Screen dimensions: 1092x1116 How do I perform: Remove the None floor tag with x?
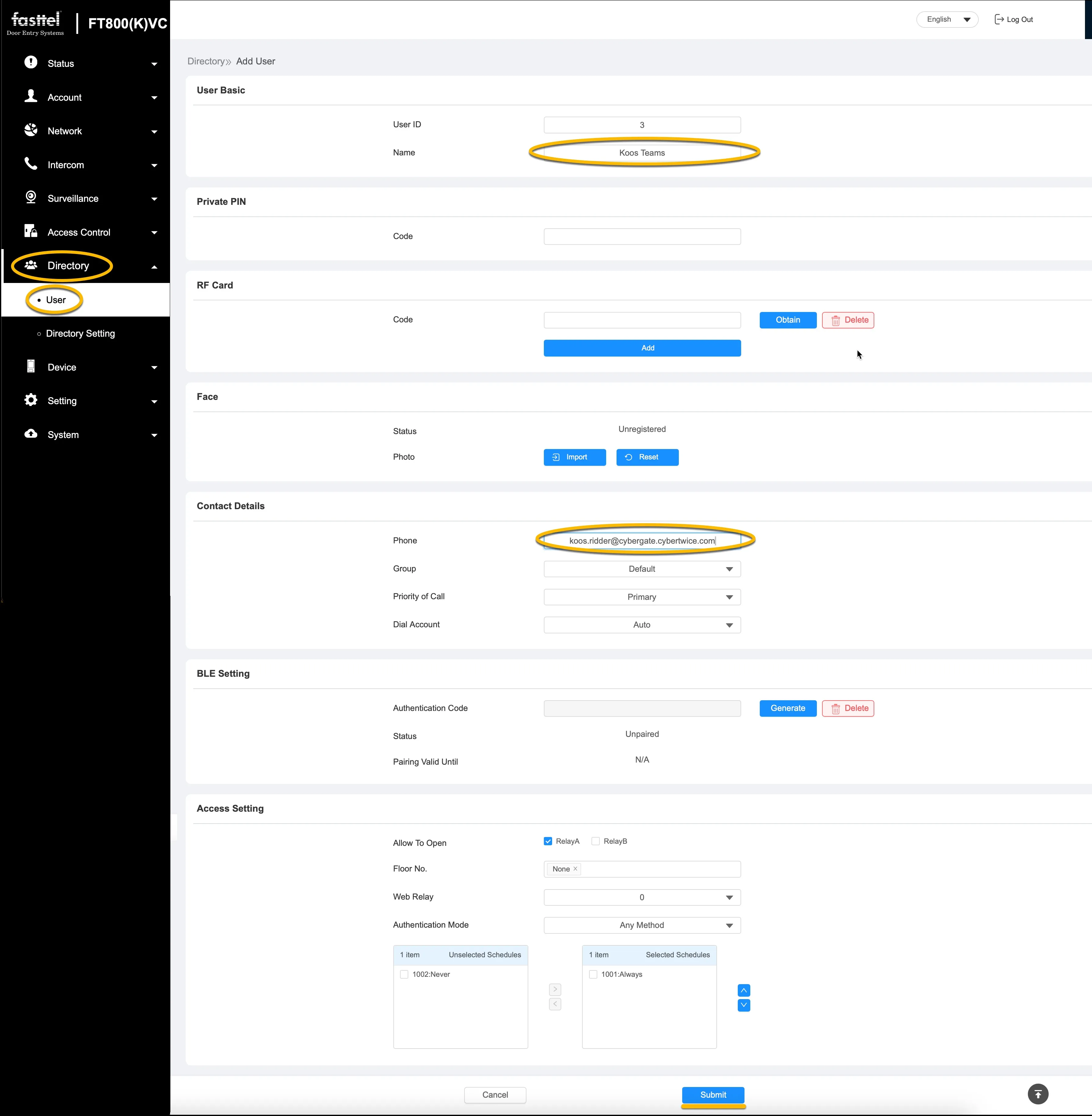tap(575, 869)
